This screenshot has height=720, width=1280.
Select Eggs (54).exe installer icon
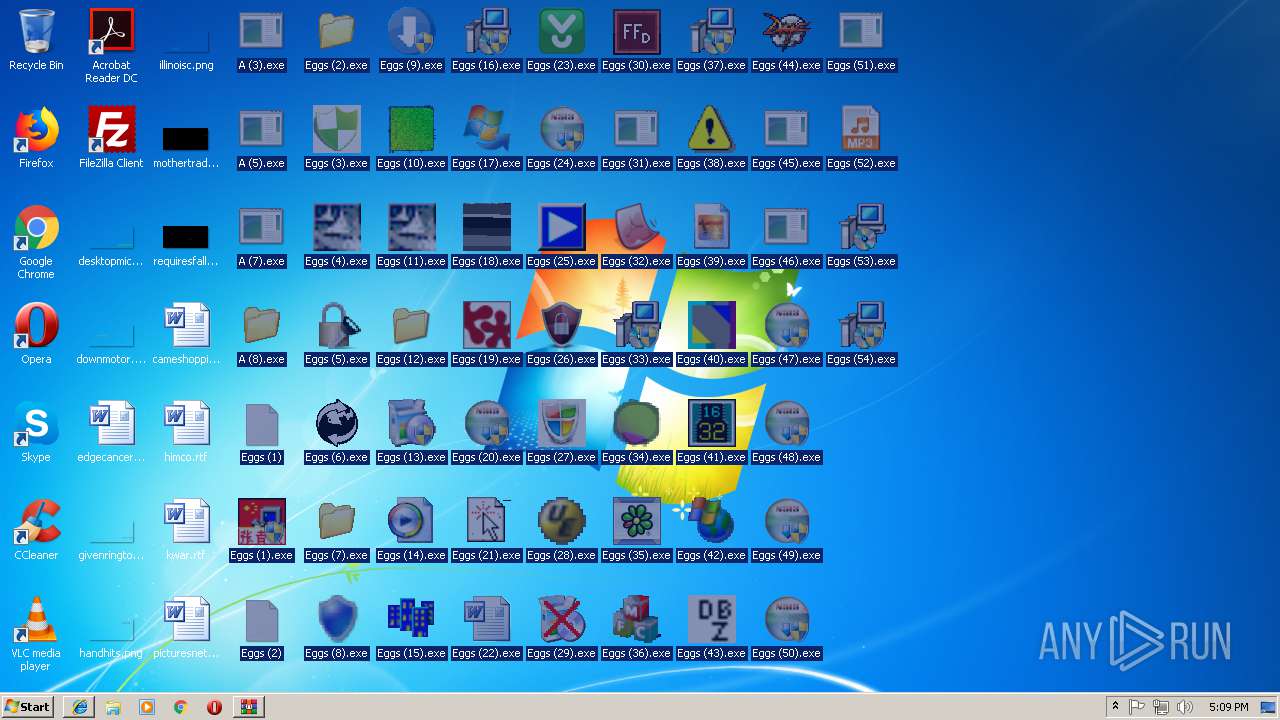[x=861, y=326]
